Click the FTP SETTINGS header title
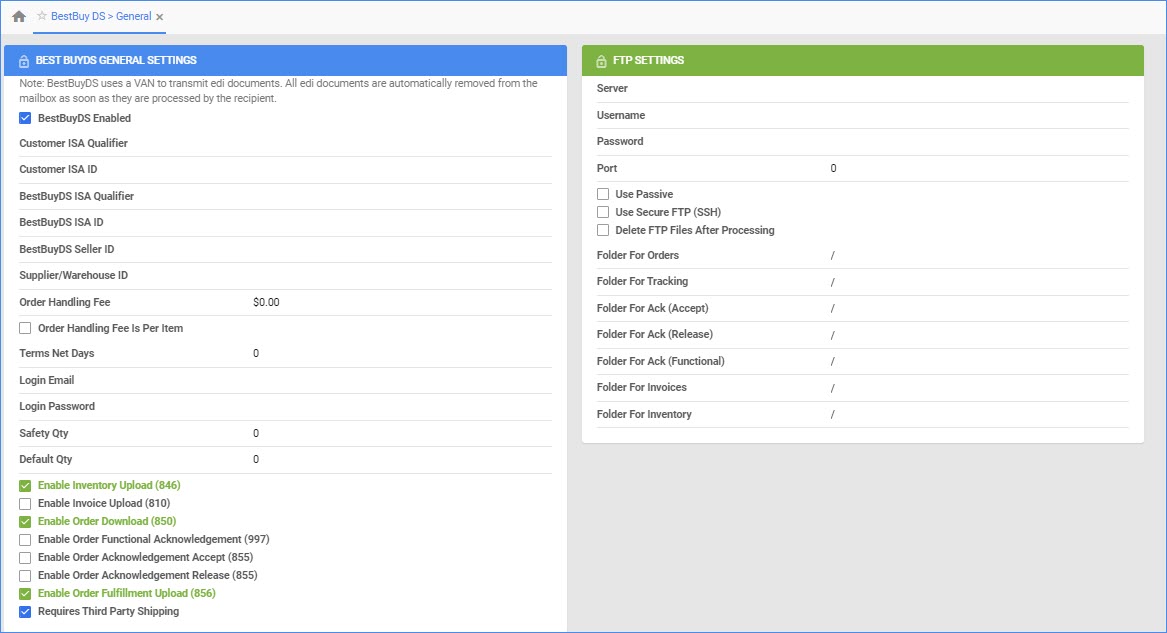The width and height of the screenshot is (1167, 633). tap(648, 60)
